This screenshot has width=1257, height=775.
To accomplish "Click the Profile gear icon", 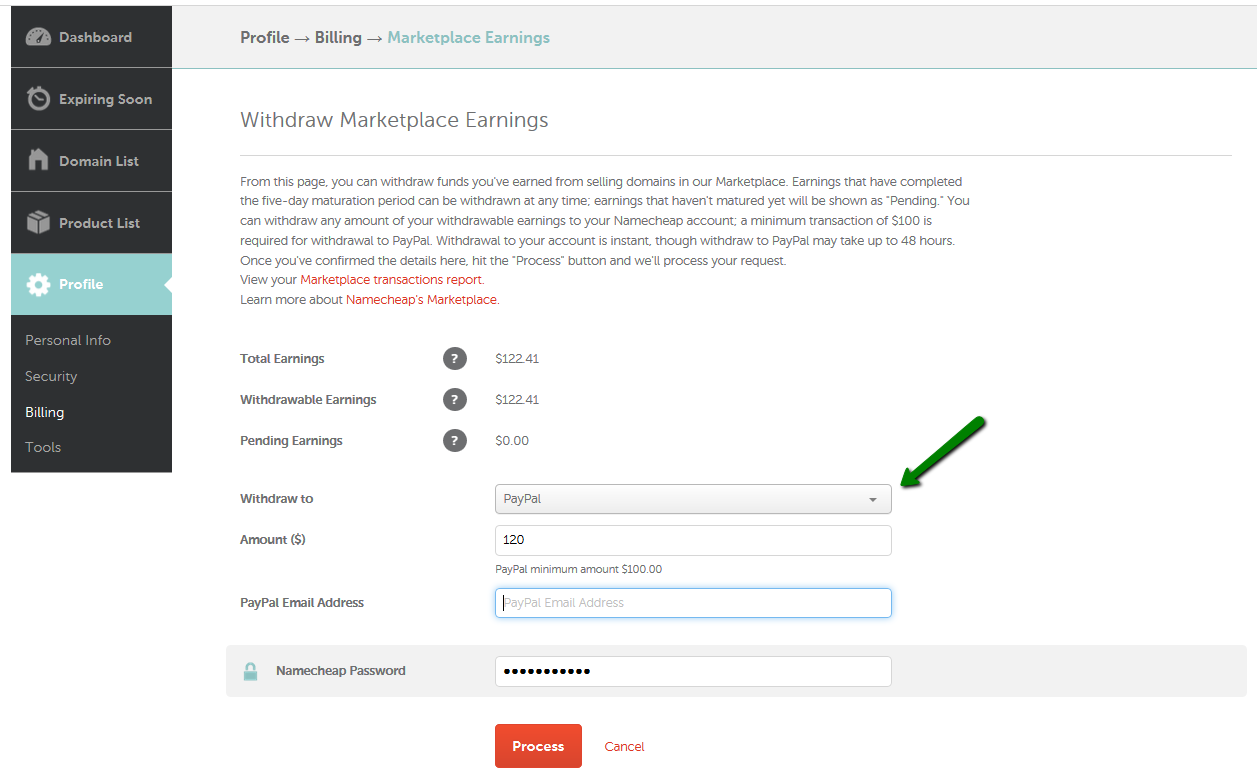I will coord(38,284).
